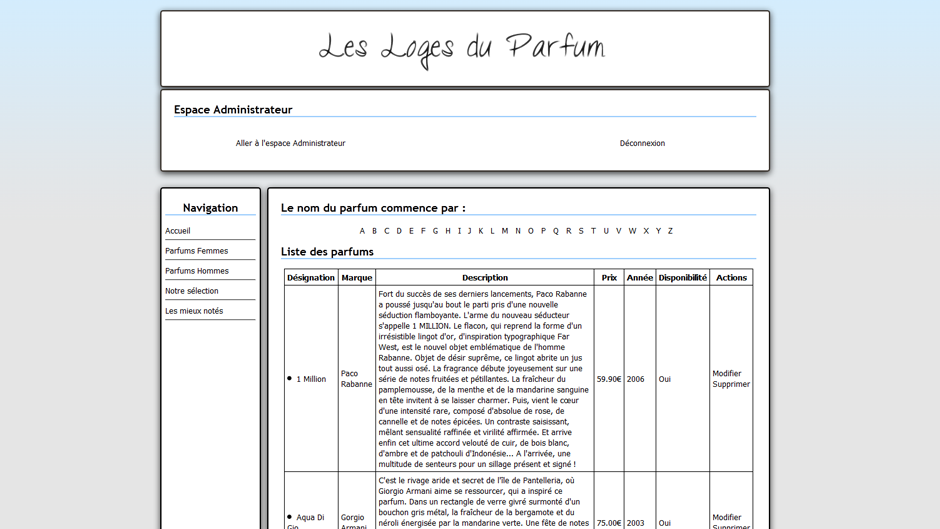Click the 'Espace Administrateur' heading
Image resolution: width=940 pixels, height=529 pixels.
(x=233, y=110)
